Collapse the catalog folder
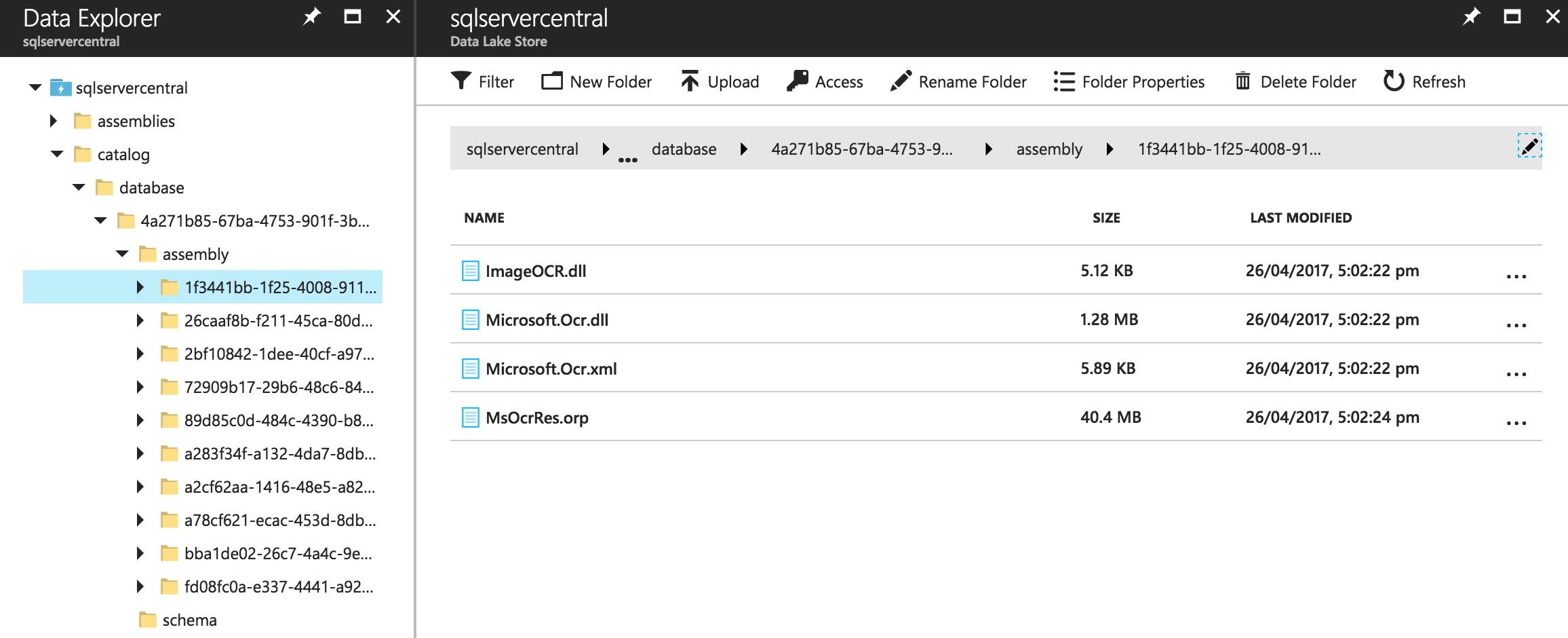This screenshot has width=1568, height=638. tap(58, 154)
